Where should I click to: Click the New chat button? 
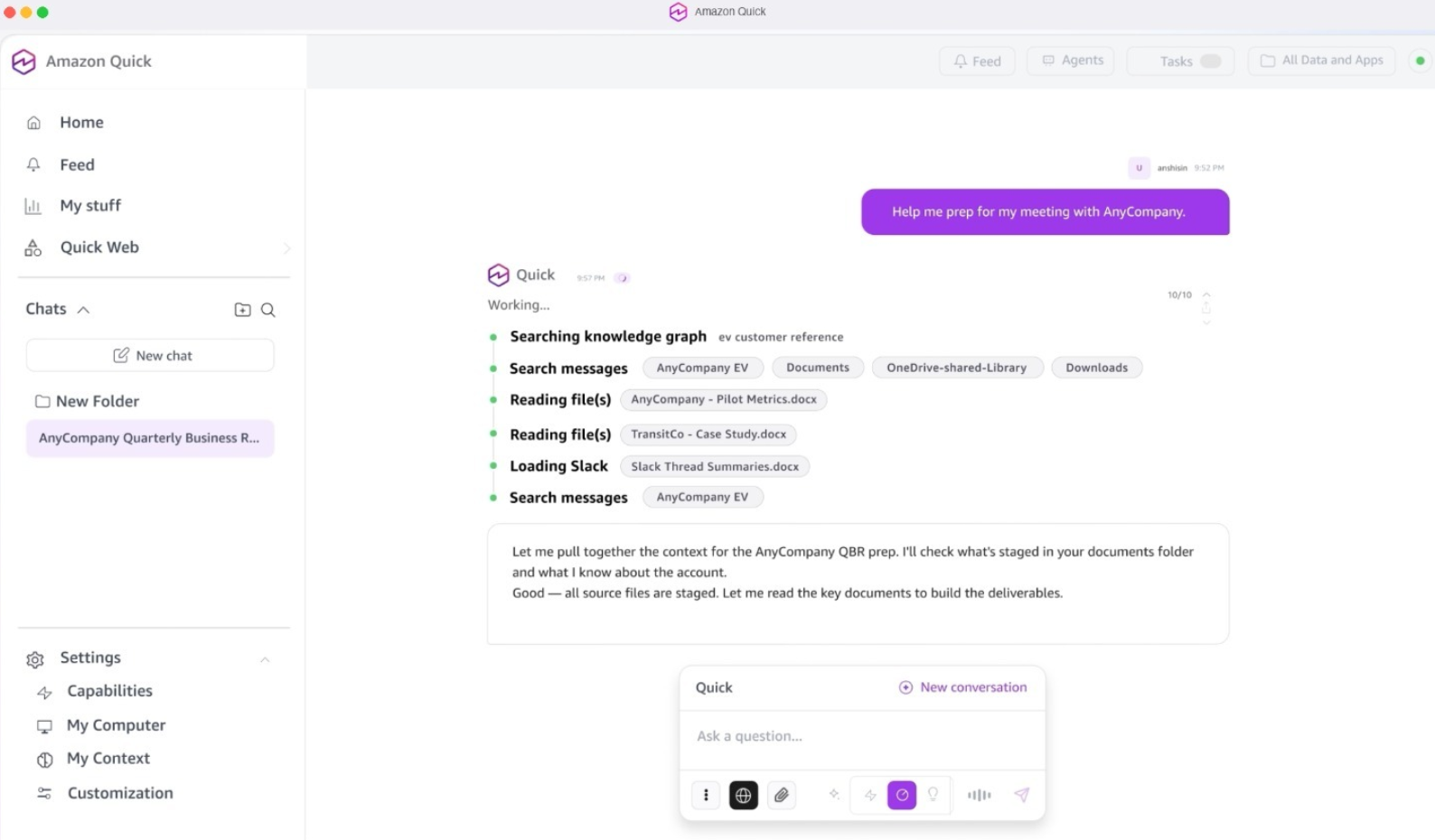click(x=151, y=356)
